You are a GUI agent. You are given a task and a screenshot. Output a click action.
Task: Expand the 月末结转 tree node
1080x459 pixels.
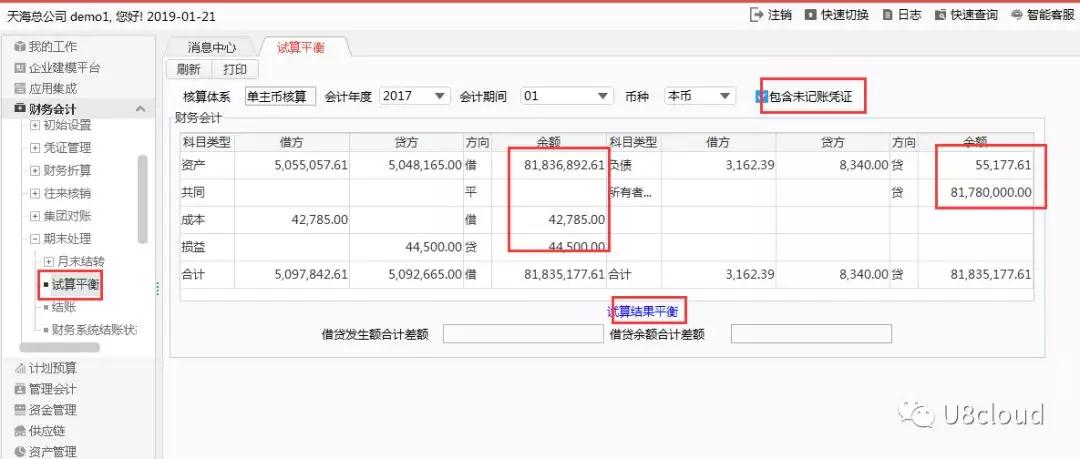click(x=48, y=262)
